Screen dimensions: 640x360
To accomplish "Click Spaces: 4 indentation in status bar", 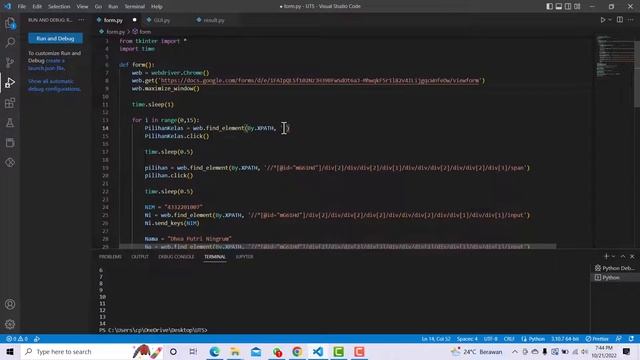I will coord(467,339).
